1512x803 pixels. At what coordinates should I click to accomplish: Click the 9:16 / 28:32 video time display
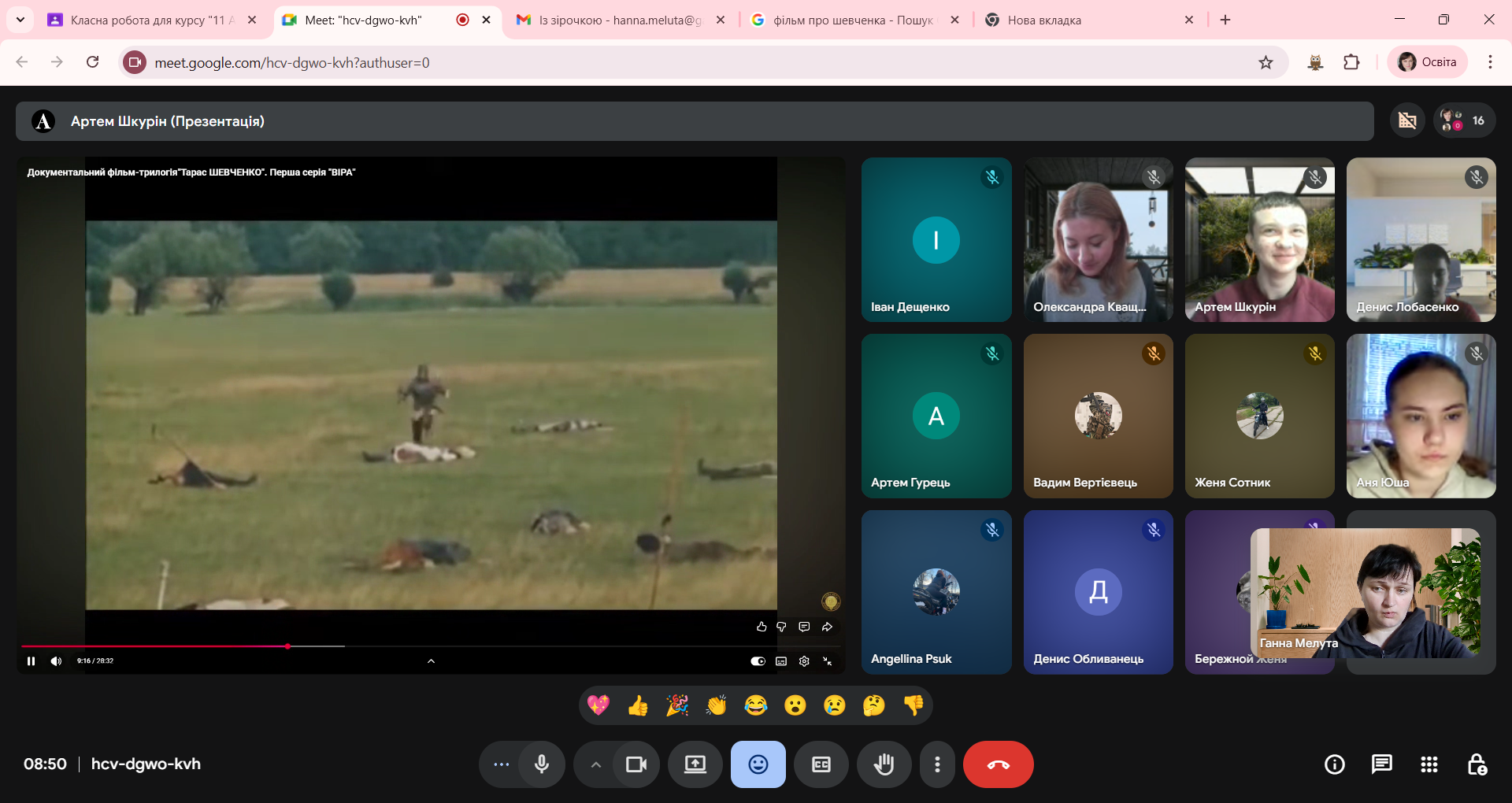click(95, 661)
